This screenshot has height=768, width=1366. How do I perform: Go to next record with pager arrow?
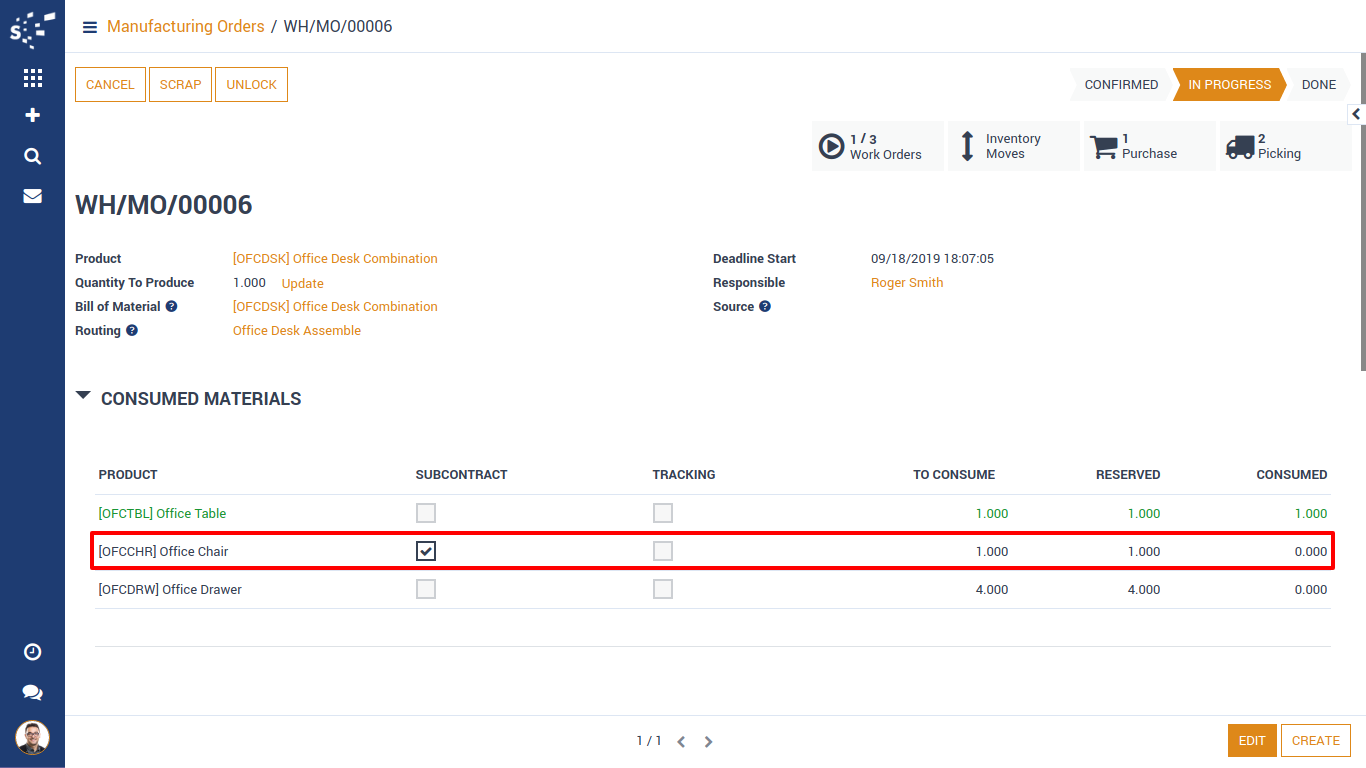tap(708, 742)
